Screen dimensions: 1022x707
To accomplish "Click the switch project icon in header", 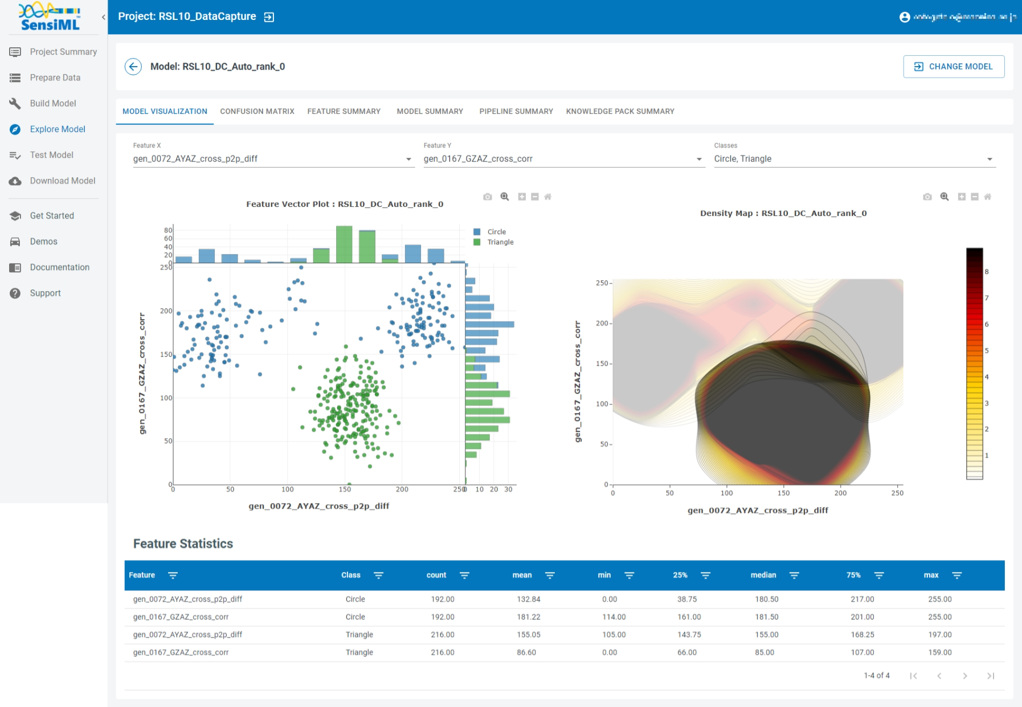I will [x=269, y=17].
